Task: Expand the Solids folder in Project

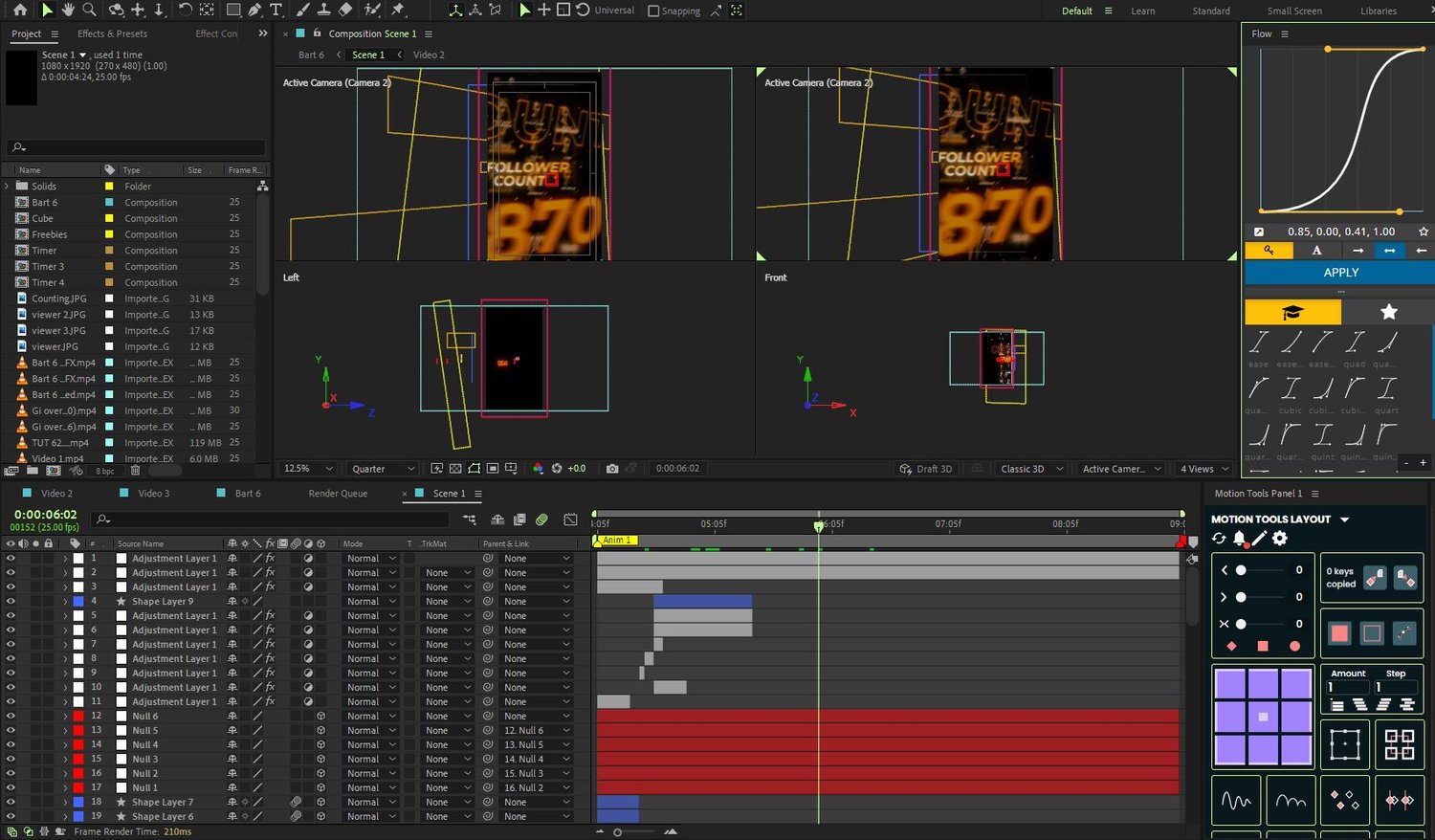Action: tap(8, 187)
